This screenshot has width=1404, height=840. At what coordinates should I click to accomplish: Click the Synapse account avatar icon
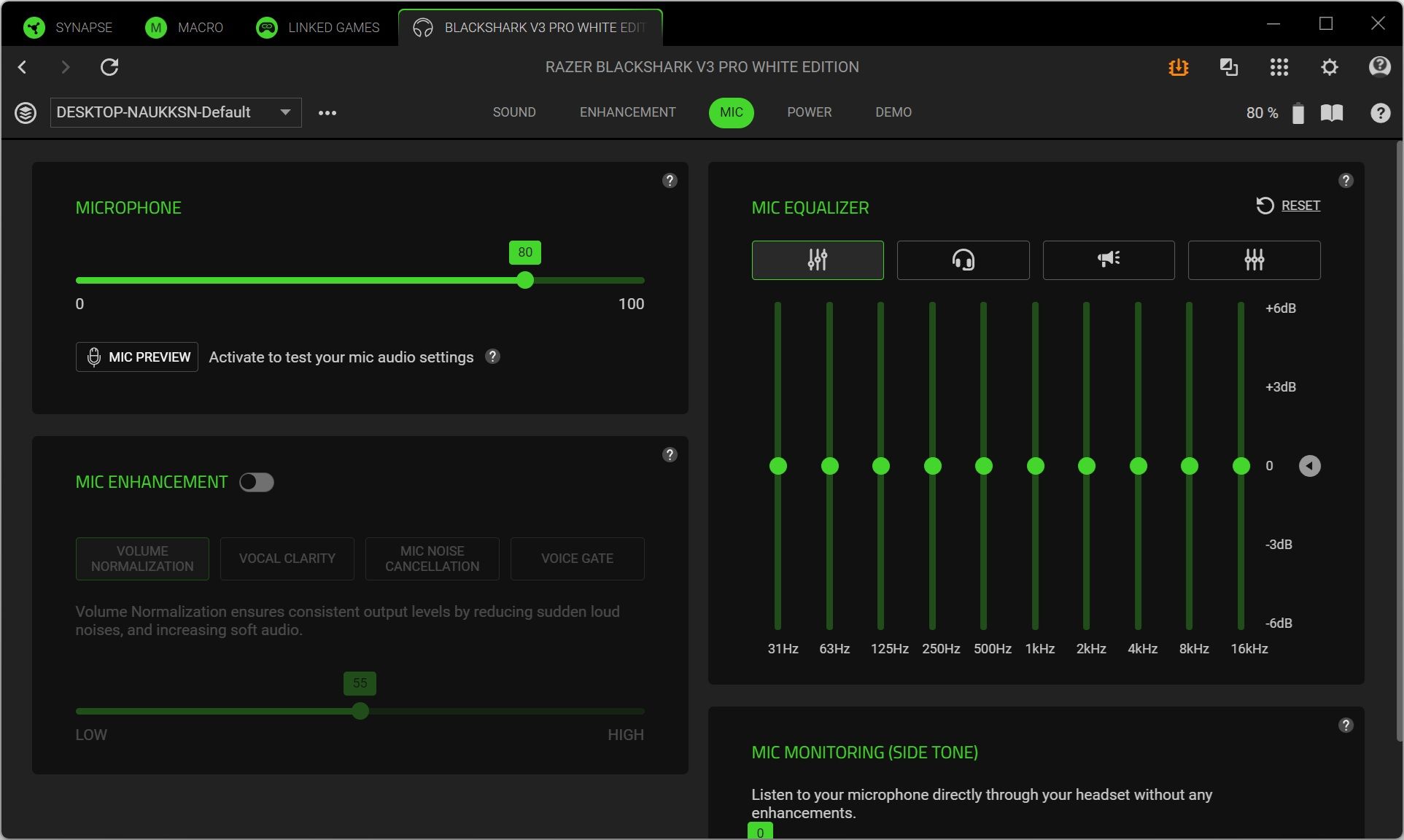click(1379, 66)
